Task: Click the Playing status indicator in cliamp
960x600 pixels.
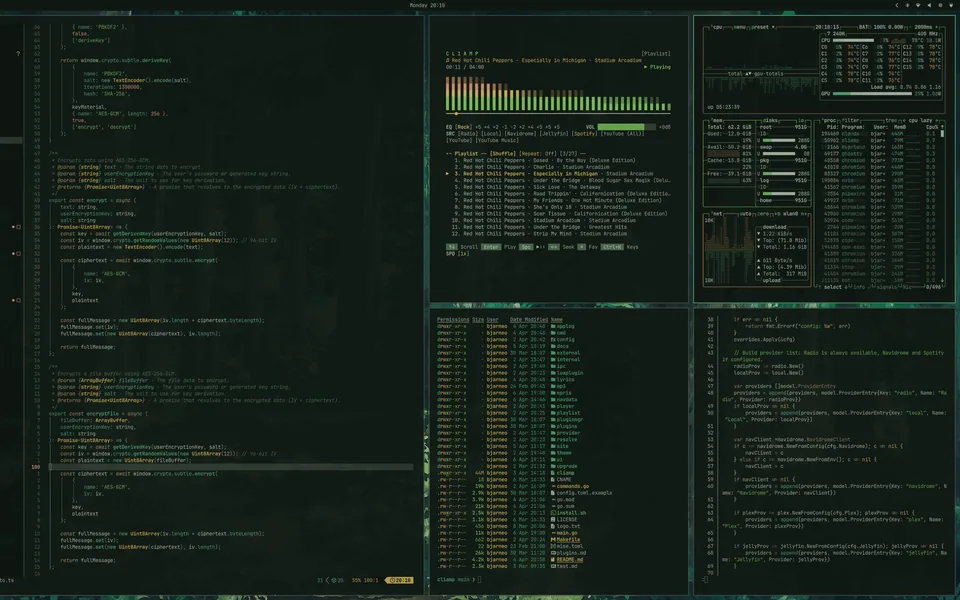Action: point(657,67)
